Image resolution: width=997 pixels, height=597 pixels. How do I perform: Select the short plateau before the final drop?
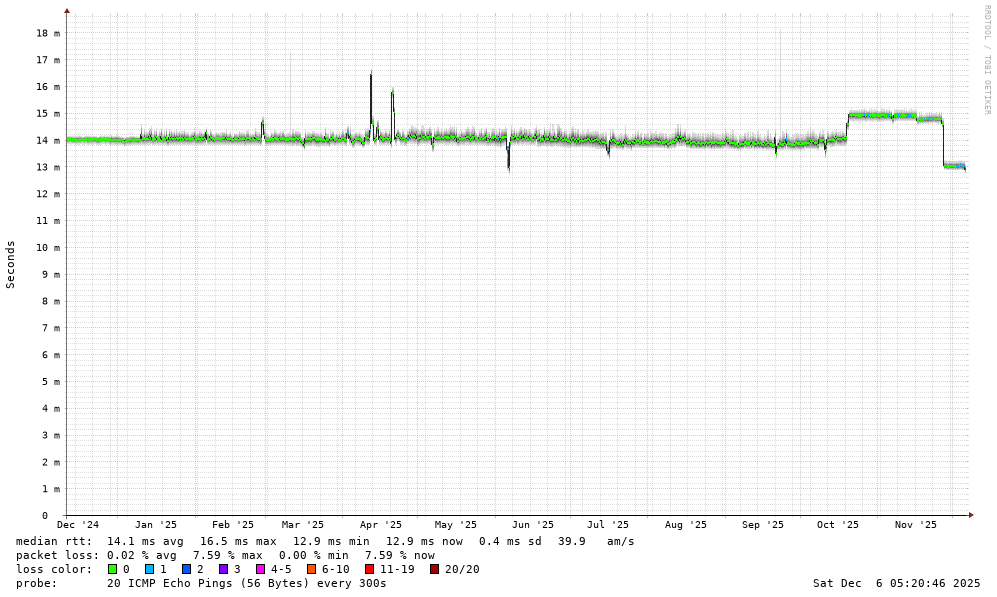coord(929,119)
